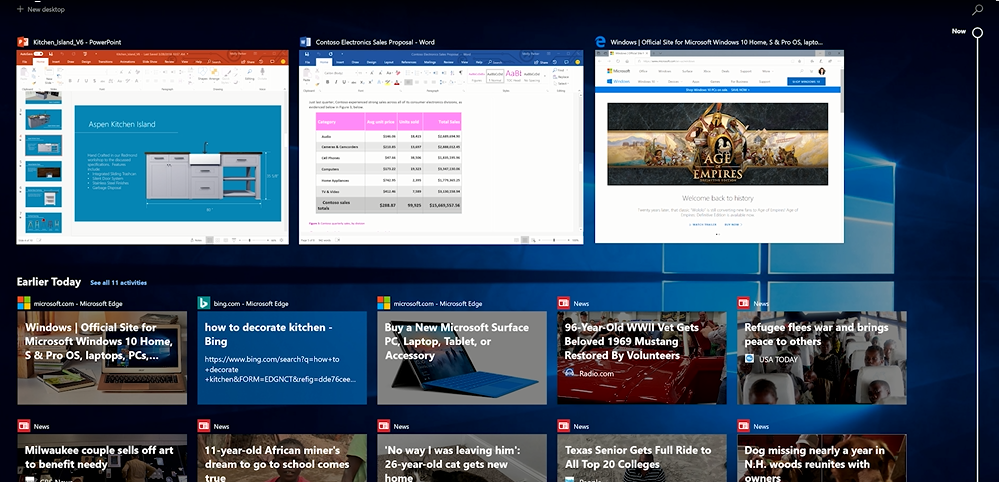
Task: Open the how to decorate kitchen - Bing card
Action: point(282,358)
